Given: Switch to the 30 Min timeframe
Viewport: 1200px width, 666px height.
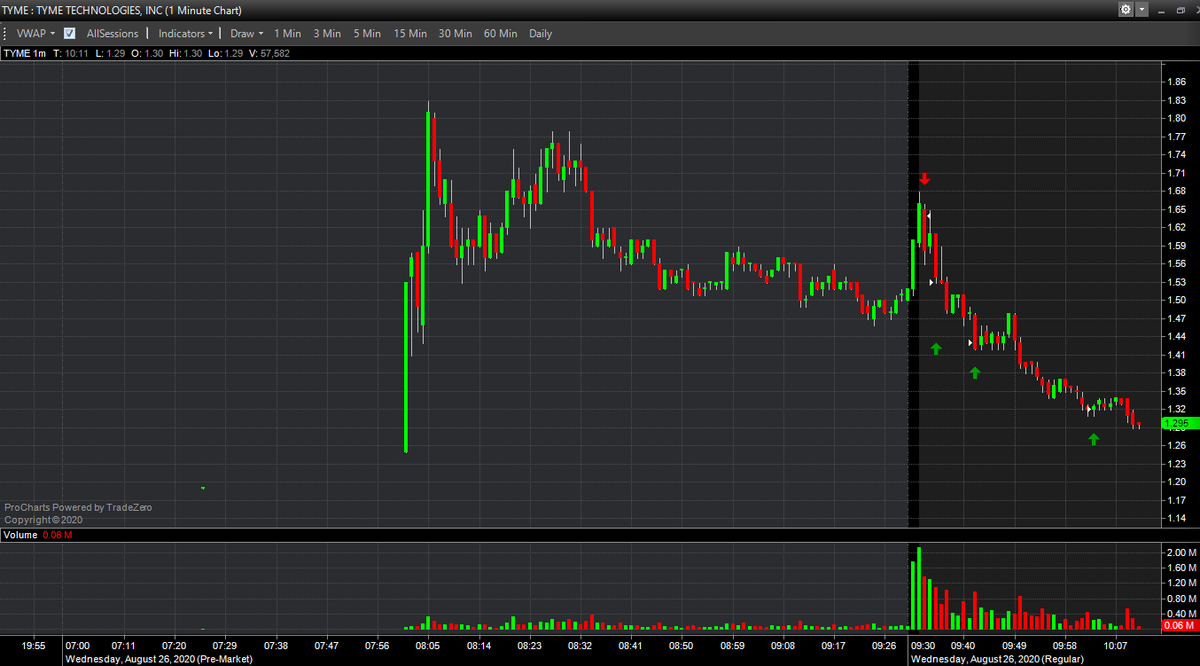Looking at the screenshot, I should coord(455,33).
